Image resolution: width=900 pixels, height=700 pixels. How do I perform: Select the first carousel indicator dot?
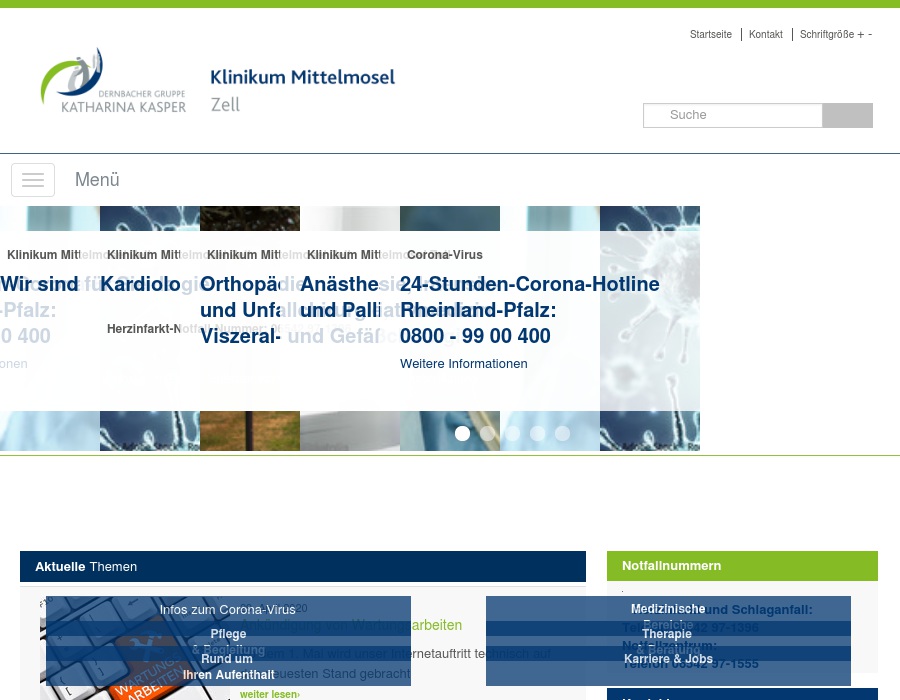click(x=462, y=433)
